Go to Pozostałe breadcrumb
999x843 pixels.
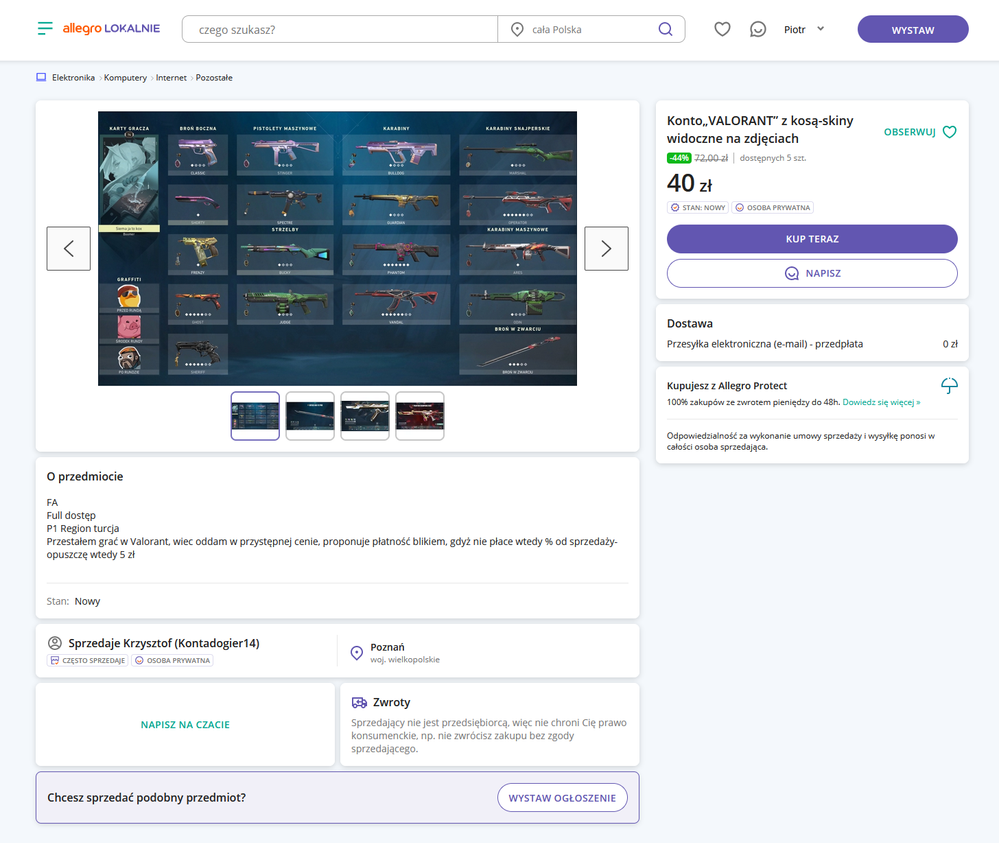coord(214,78)
